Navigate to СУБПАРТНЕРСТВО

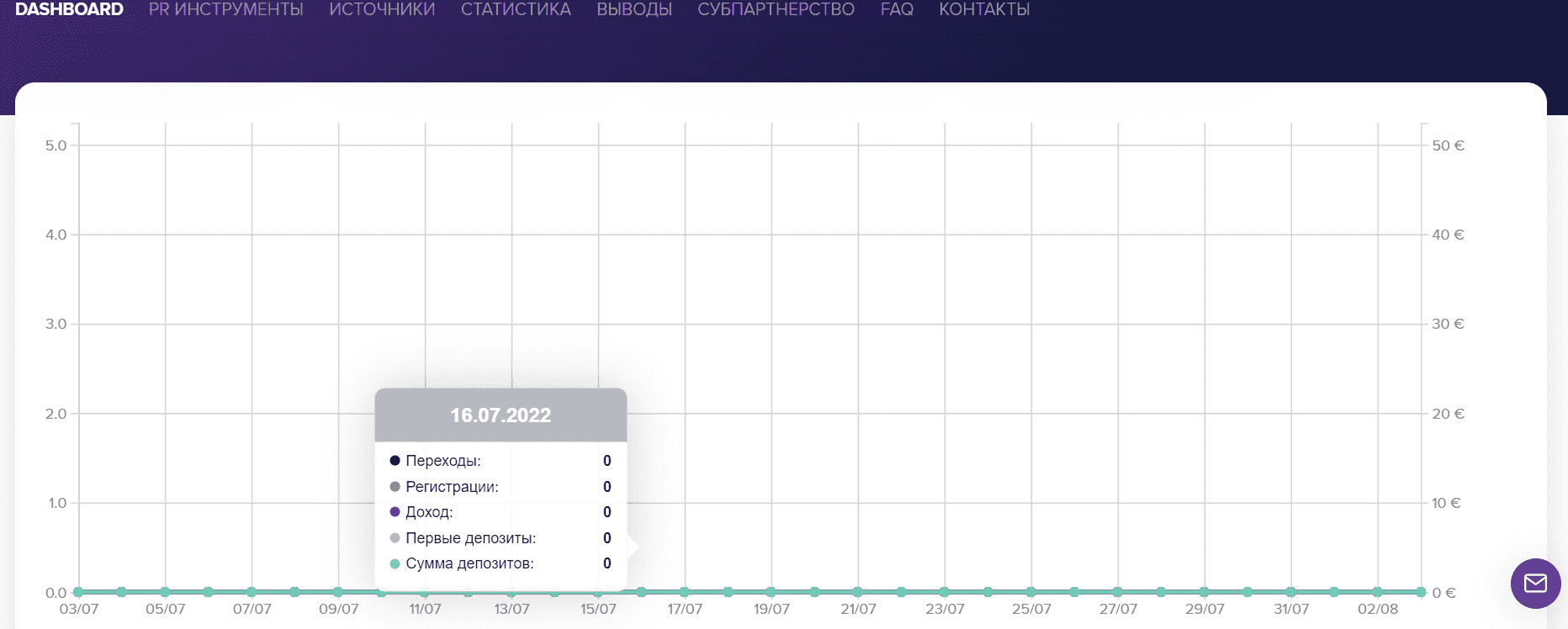(x=776, y=9)
